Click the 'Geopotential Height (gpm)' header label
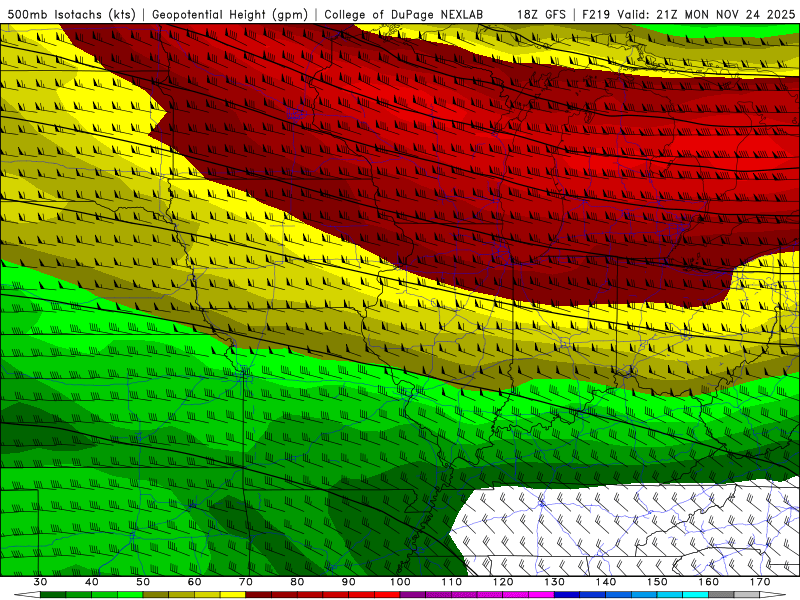 (x=230, y=14)
